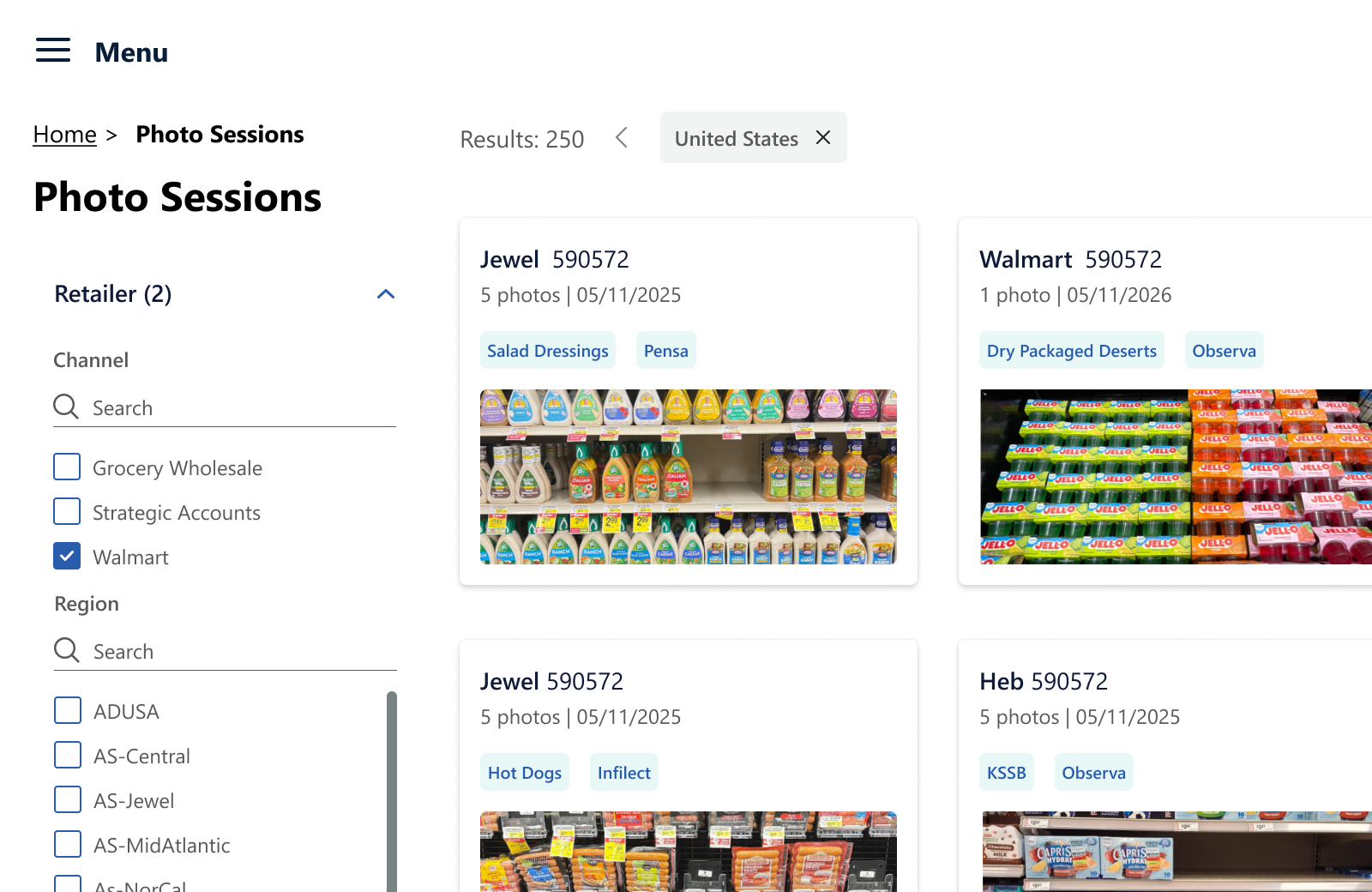Image resolution: width=1372 pixels, height=892 pixels.
Task: Select the Observa tag on Heb card
Action: click(x=1094, y=772)
